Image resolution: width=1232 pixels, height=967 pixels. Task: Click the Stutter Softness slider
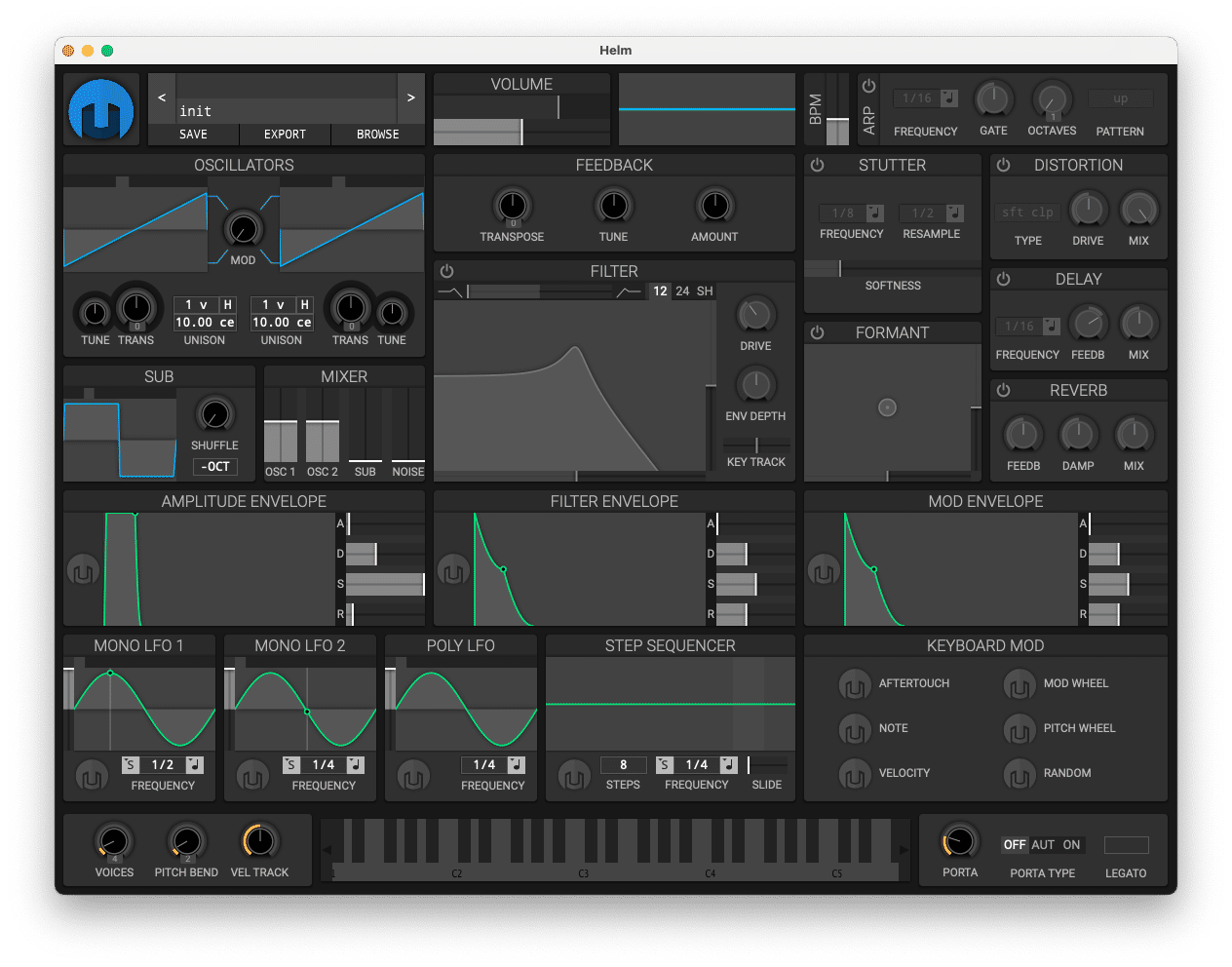pyautogui.click(x=892, y=268)
